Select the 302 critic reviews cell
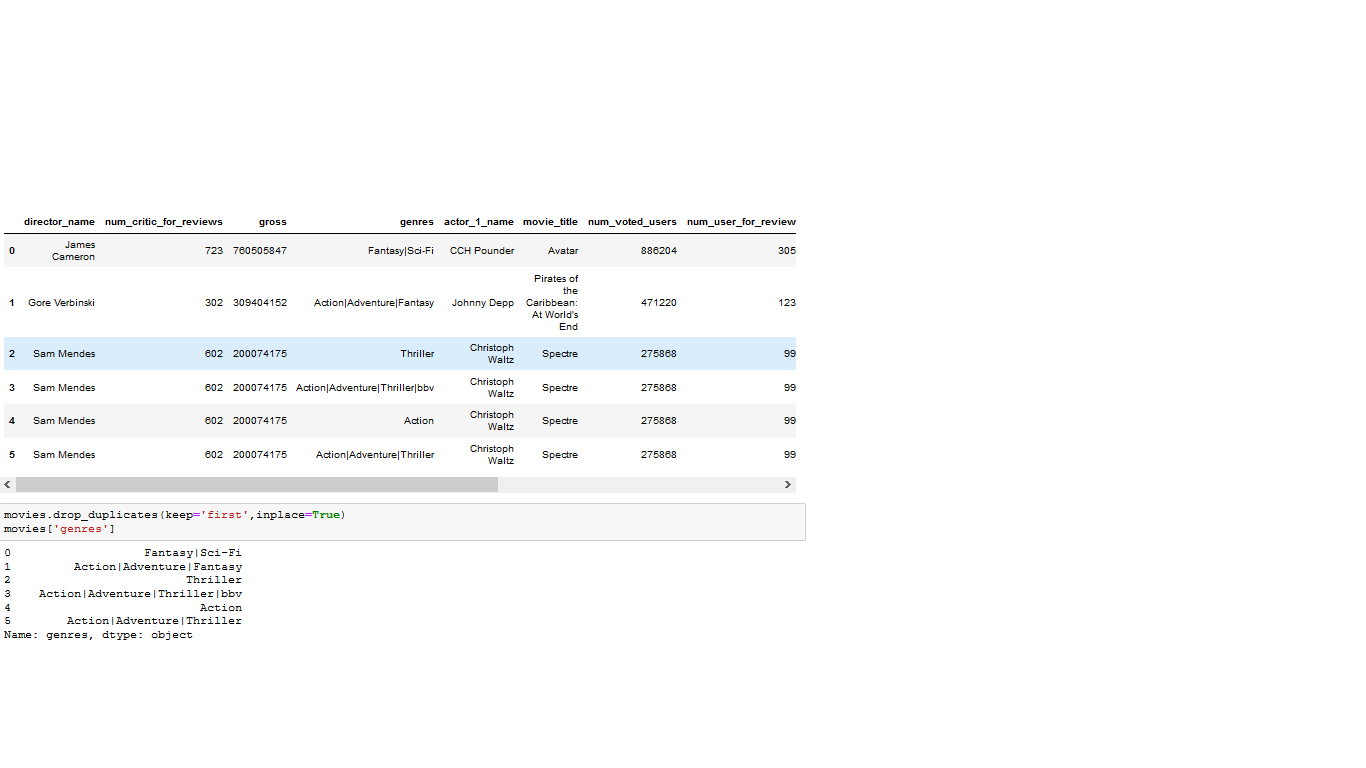 pyautogui.click(x=214, y=303)
